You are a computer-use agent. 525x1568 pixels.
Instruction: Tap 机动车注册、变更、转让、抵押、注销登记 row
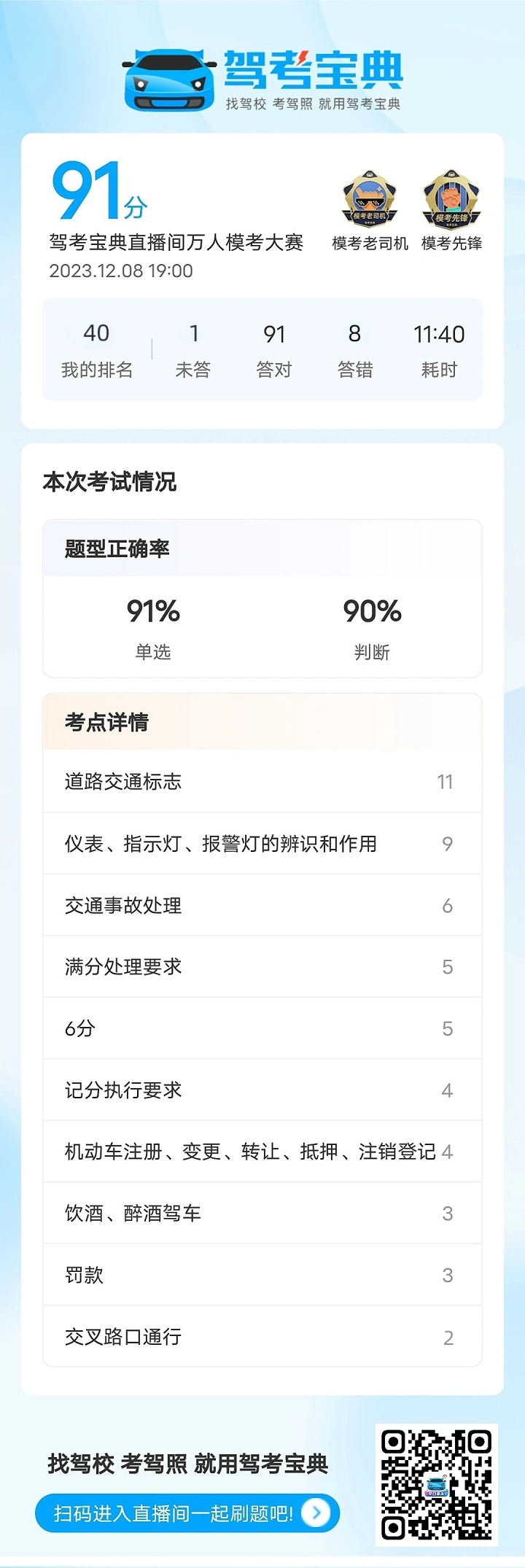coord(262,1152)
